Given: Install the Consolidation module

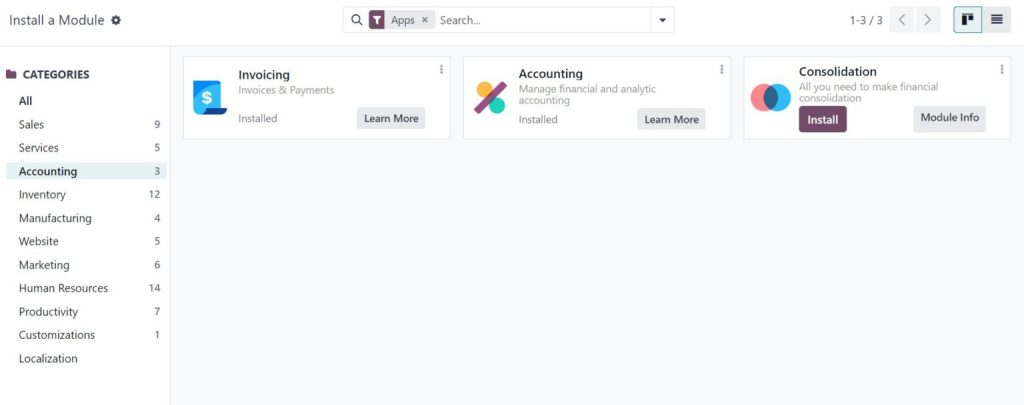Looking at the screenshot, I should [822, 120].
